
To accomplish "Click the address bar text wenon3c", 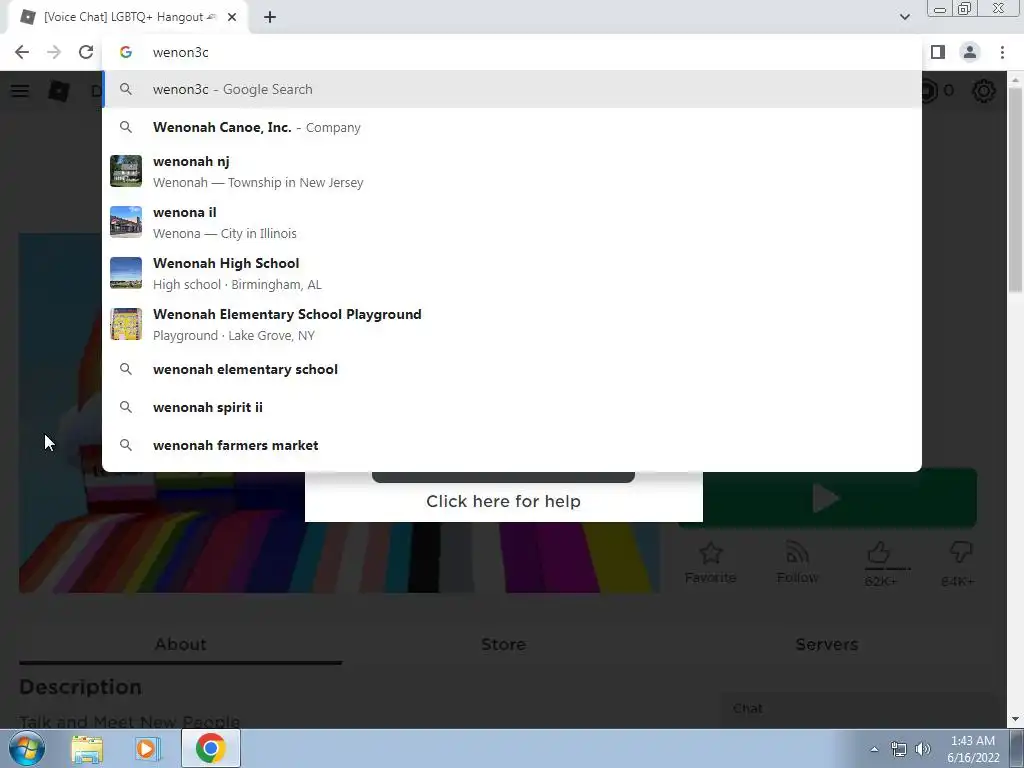I will (180, 52).
